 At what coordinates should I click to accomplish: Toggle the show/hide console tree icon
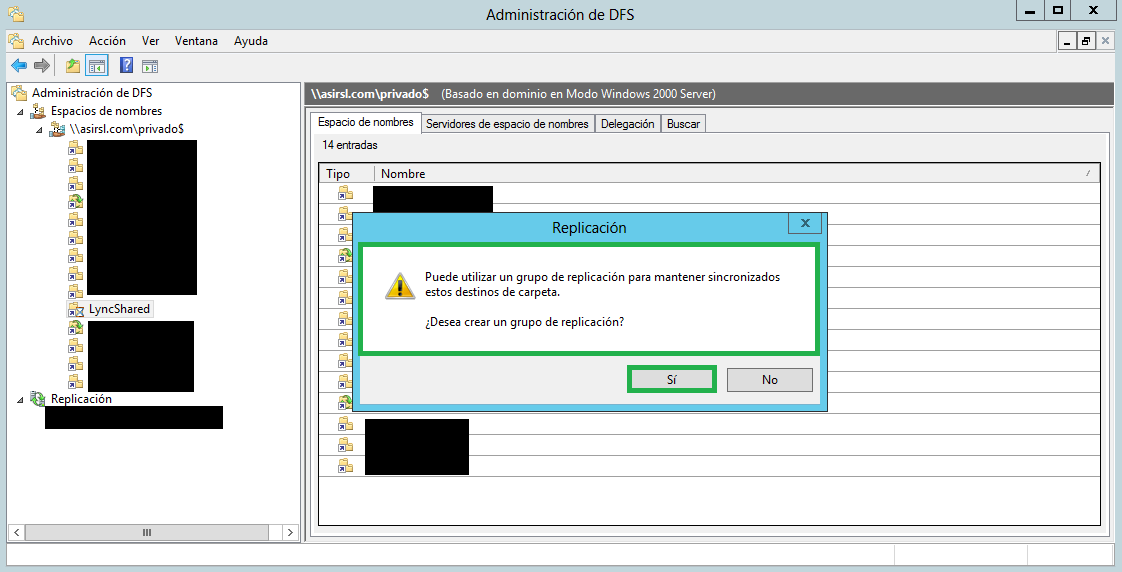tap(97, 66)
